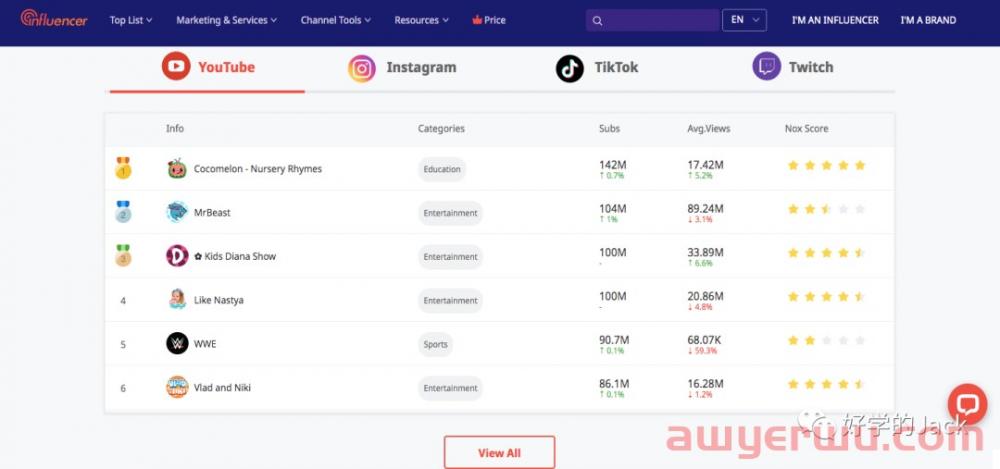Expand the Resources menu

tap(421, 20)
